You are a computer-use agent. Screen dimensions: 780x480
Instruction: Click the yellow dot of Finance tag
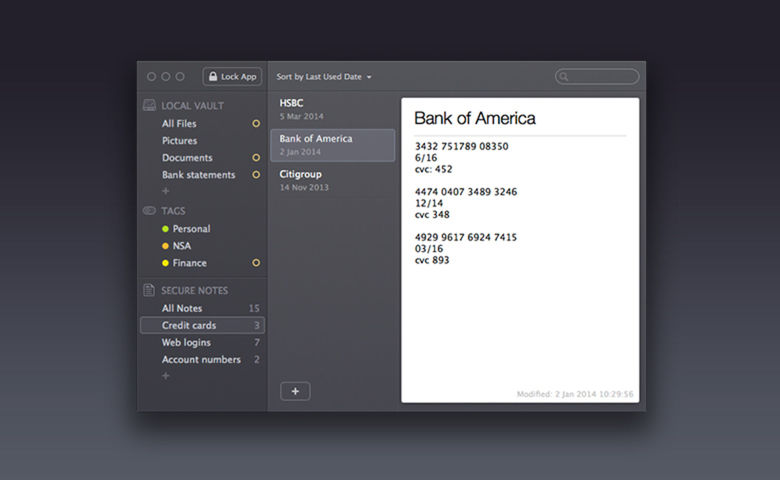(165, 263)
